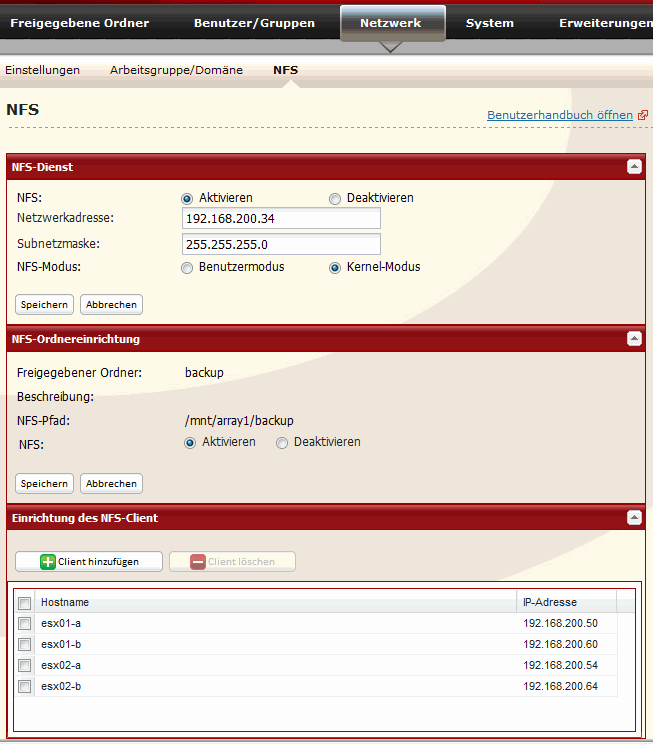Select Kernel-Modus radio button

pyautogui.click(x=336, y=268)
